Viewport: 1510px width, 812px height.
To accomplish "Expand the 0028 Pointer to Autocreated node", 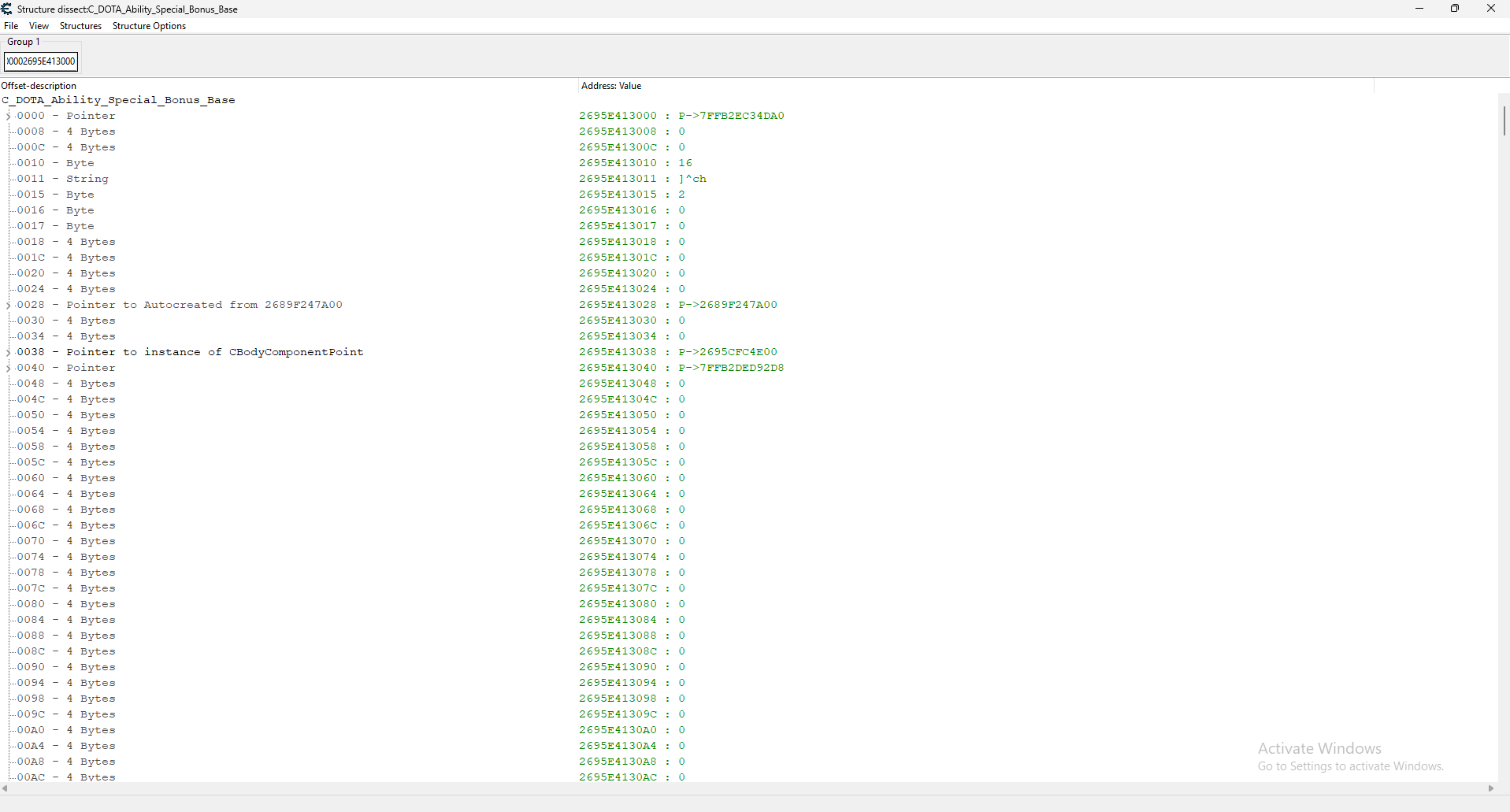I will [x=9, y=305].
